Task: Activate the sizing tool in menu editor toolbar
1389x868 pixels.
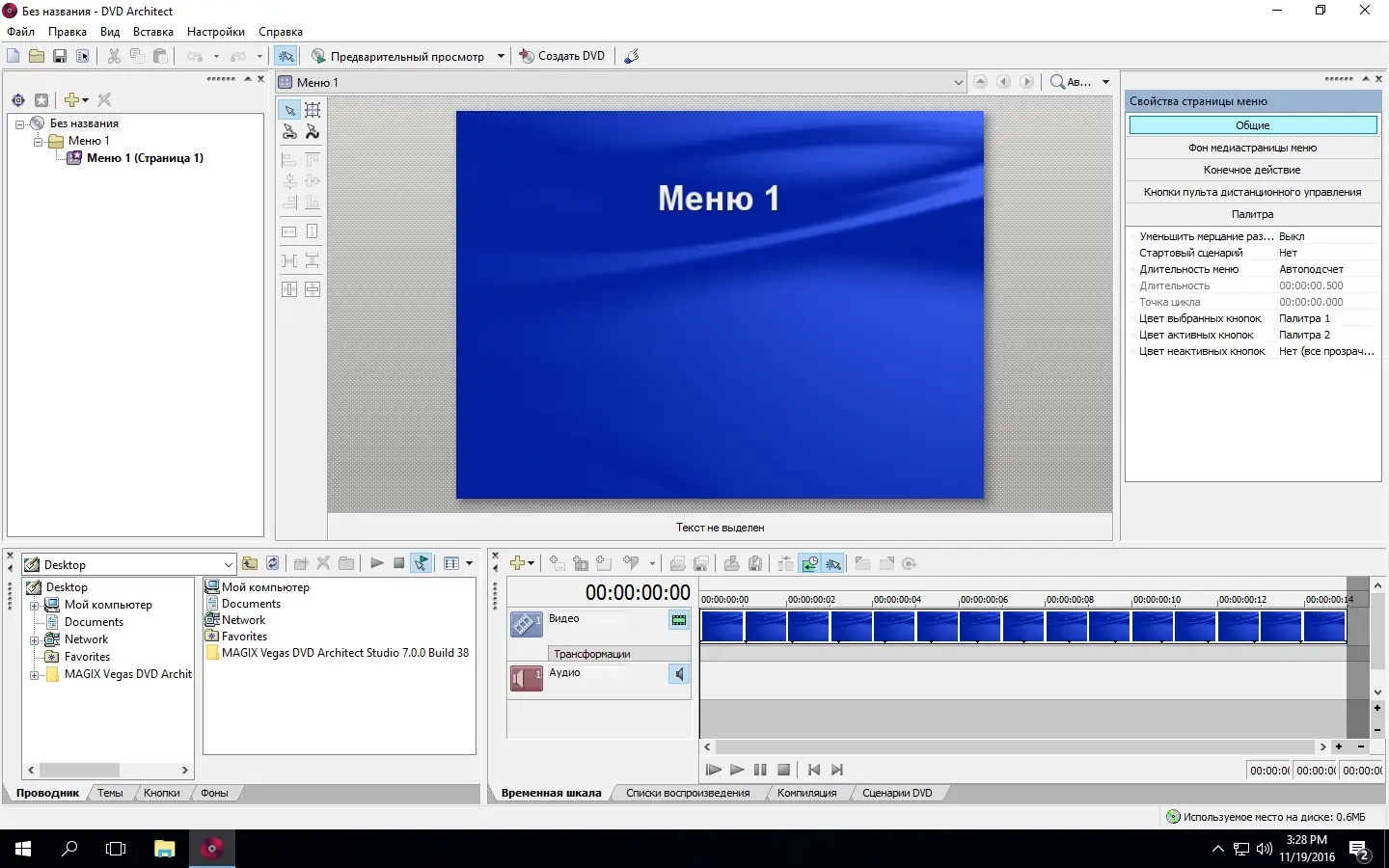Action: [313, 110]
